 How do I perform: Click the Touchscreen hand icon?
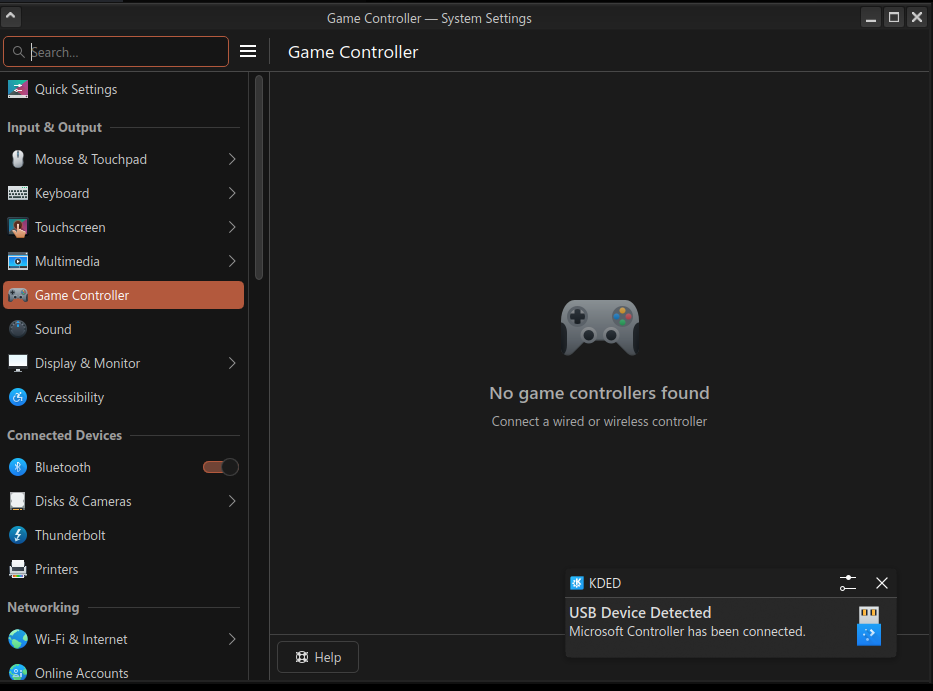pos(18,227)
